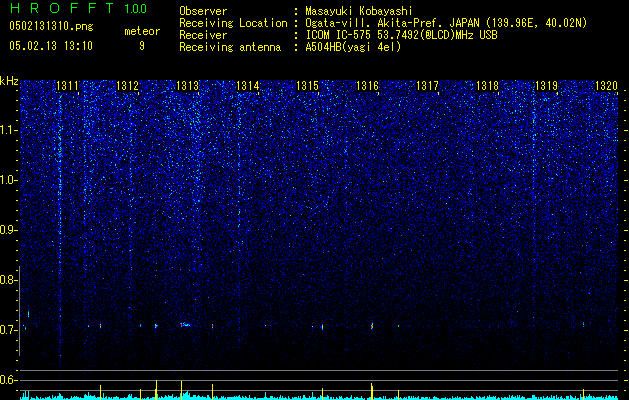Screen dimensions: 629x400
Task: Click the 1320 time axis label
Action: pos(606,86)
